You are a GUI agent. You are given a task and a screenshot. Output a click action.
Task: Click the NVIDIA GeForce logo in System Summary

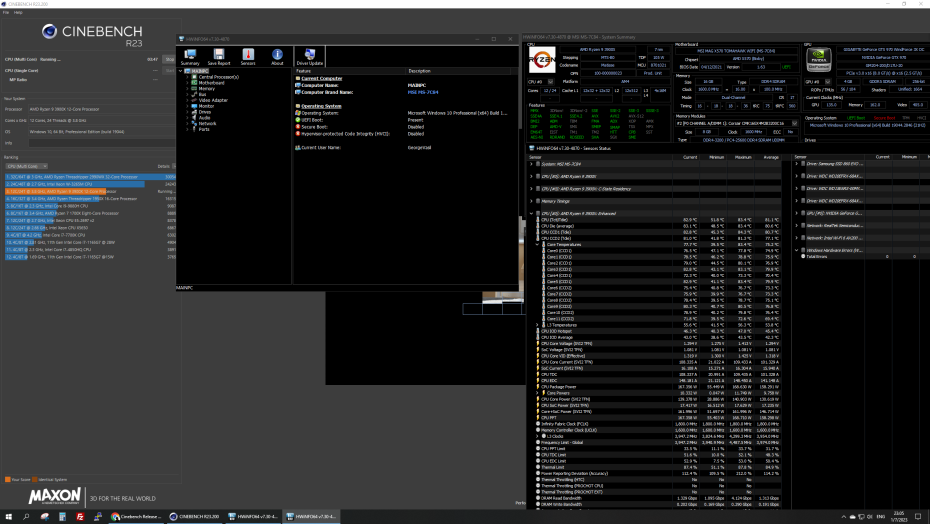818,59
